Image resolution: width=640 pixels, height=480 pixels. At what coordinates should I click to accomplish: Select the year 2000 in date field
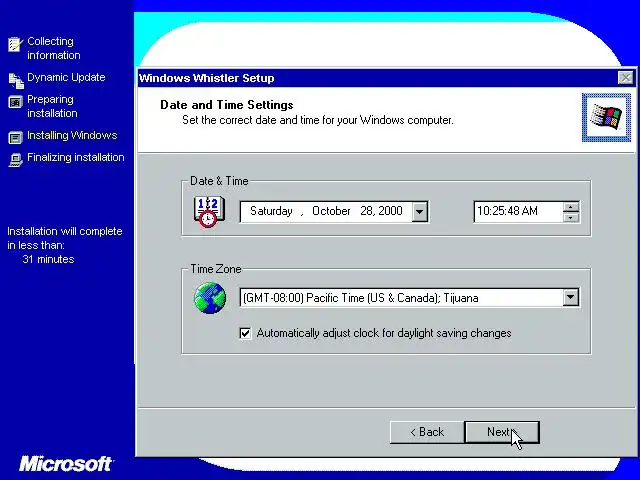coord(390,211)
